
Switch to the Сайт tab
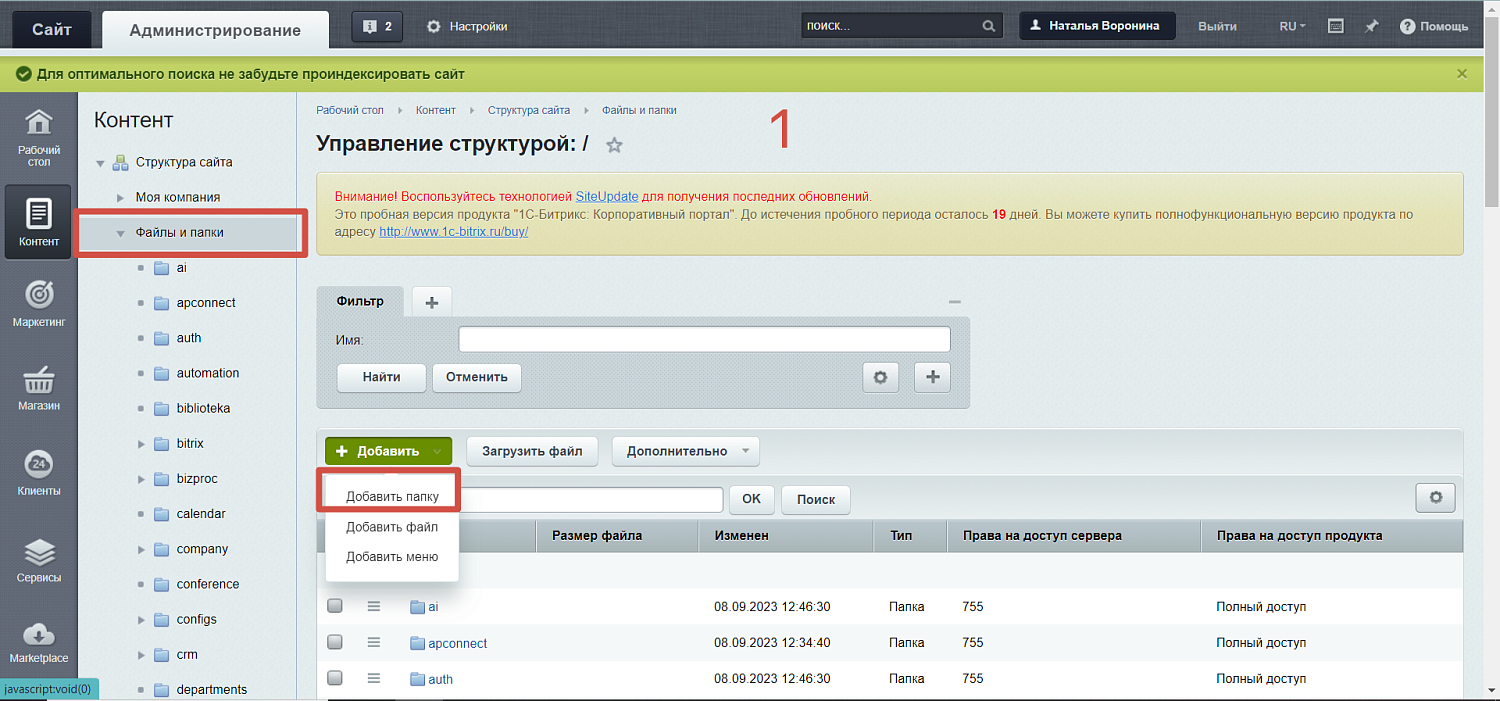click(50, 28)
